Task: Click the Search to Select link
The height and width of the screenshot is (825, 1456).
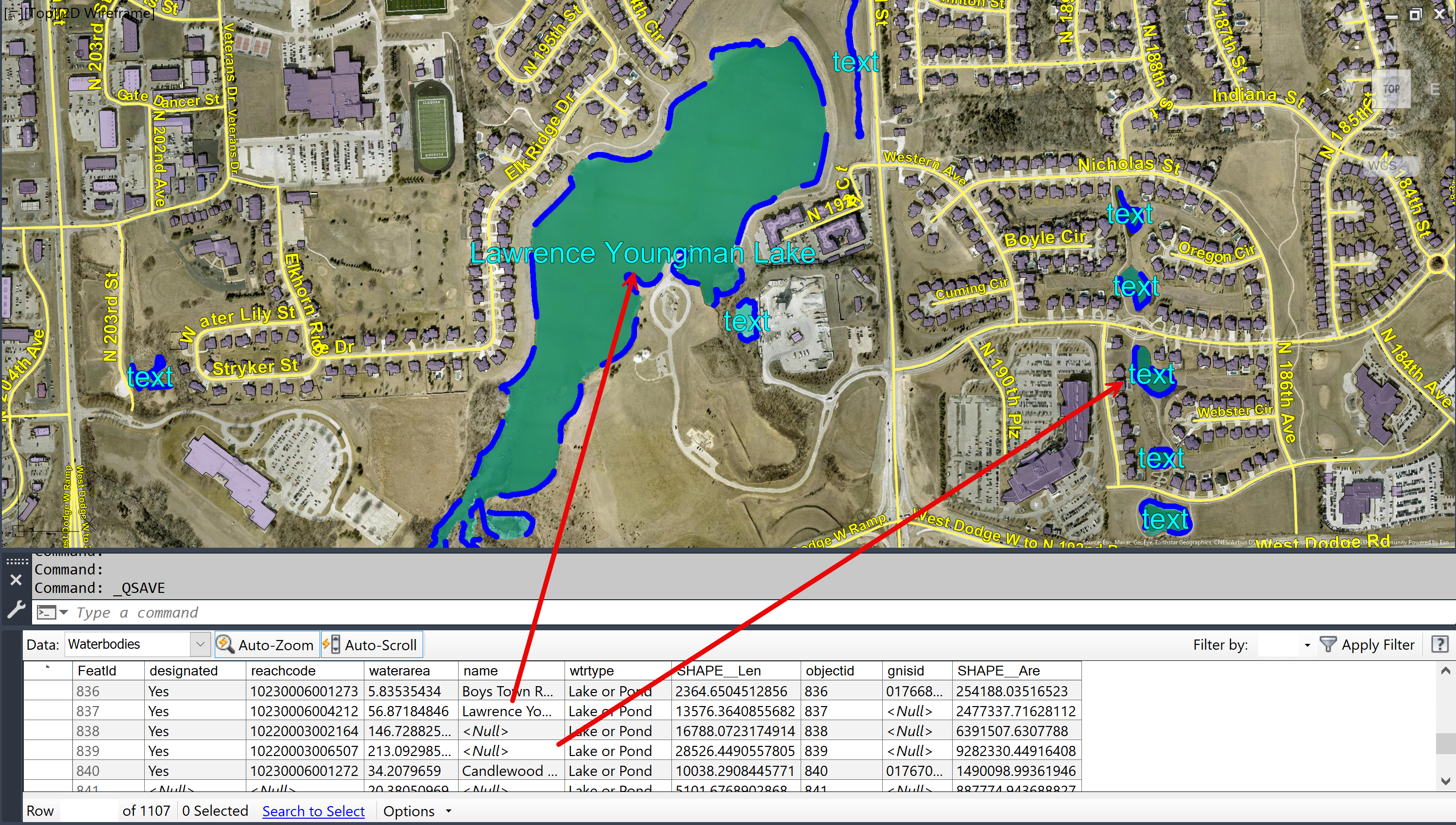Action: pyautogui.click(x=313, y=811)
